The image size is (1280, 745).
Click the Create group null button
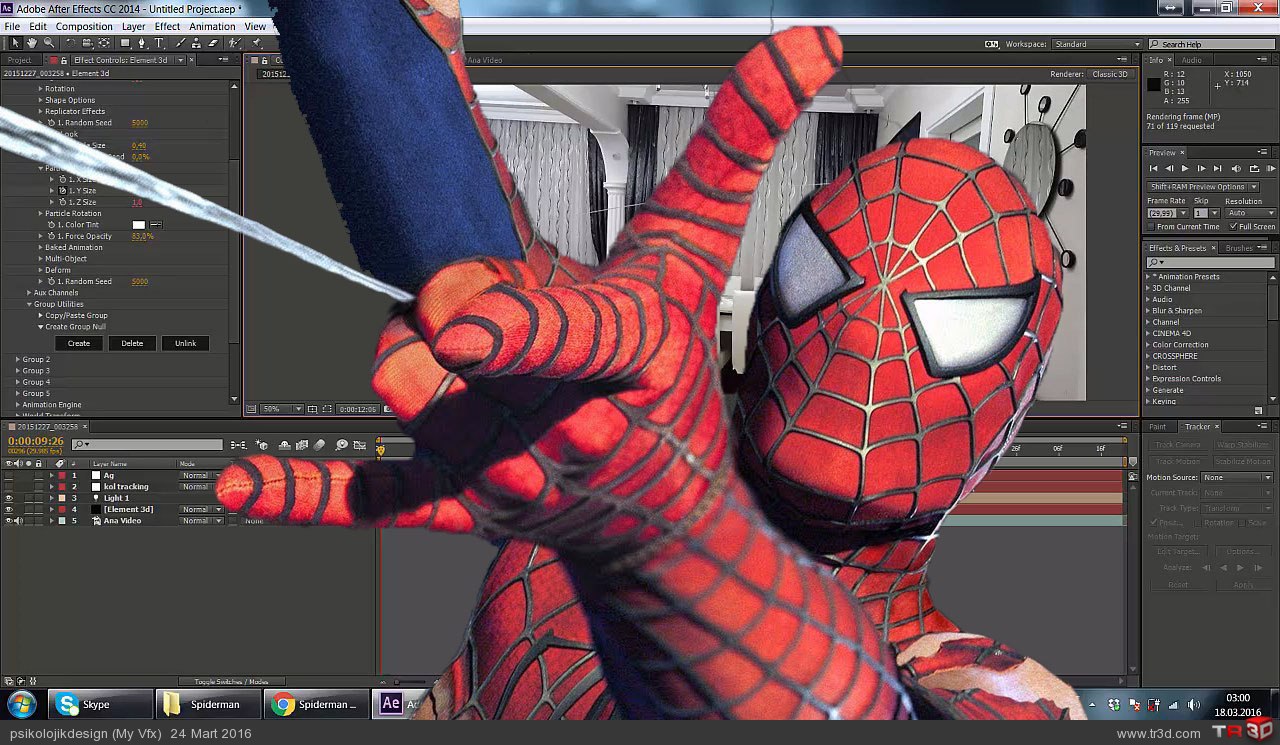[x=79, y=343]
